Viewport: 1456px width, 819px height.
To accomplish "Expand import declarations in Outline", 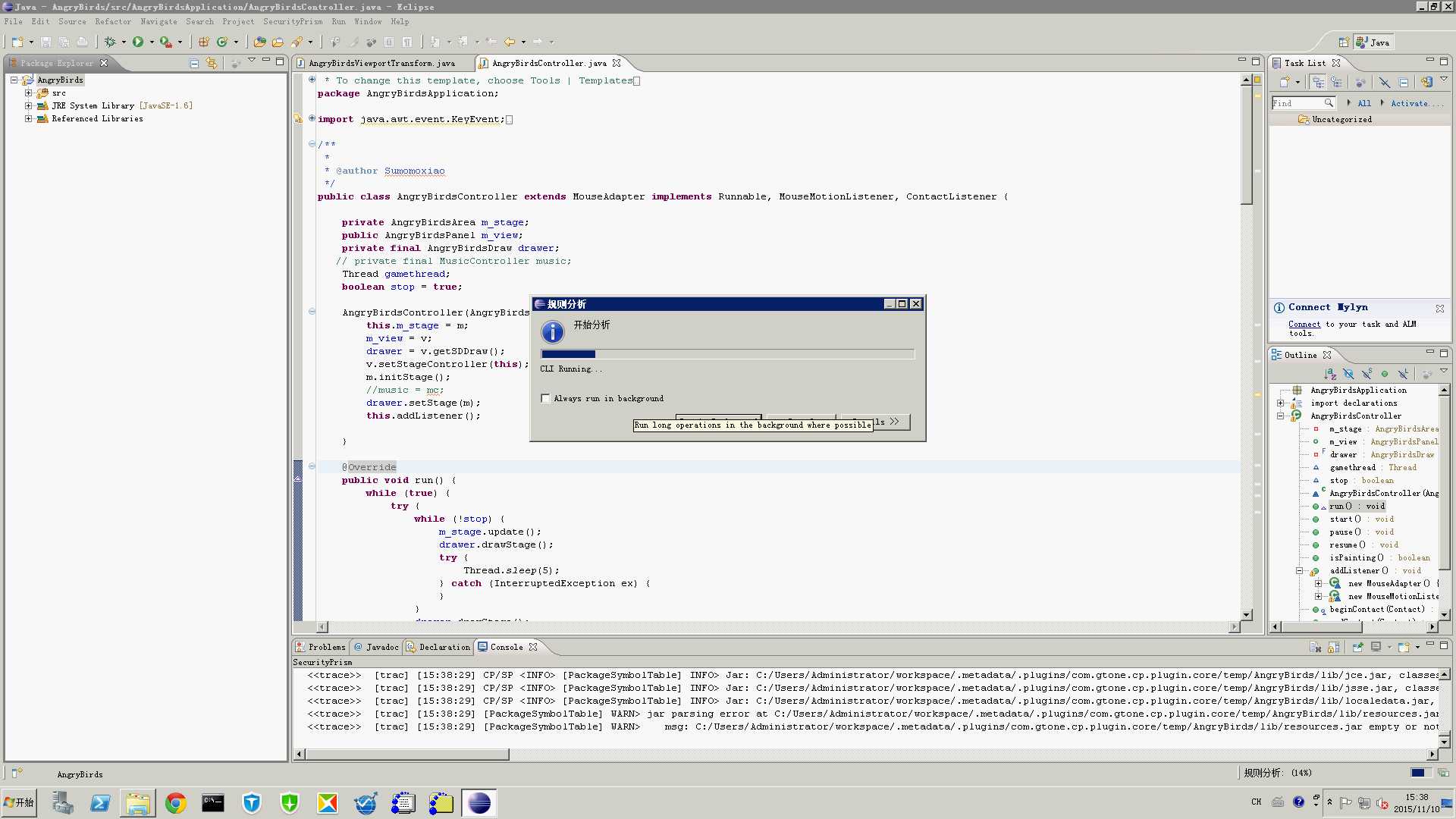I will click(1281, 403).
